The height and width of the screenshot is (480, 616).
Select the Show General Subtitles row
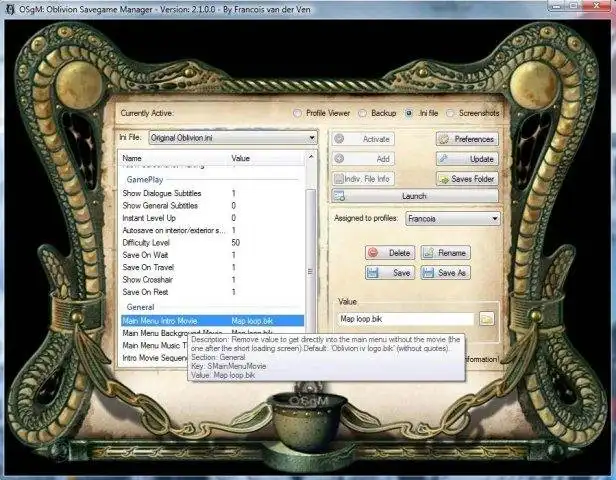click(x=213, y=205)
